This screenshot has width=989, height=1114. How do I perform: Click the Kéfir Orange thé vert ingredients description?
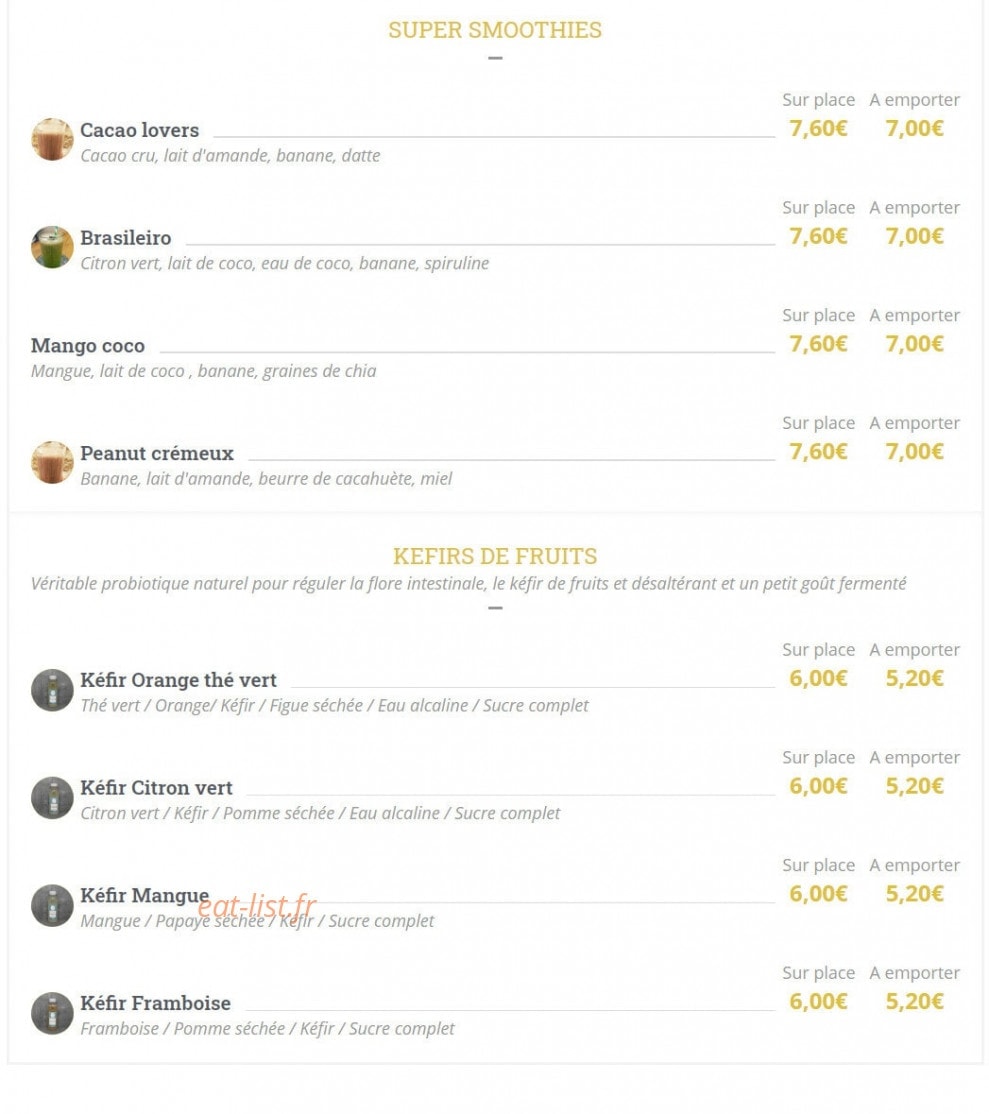click(x=335, y=705)
